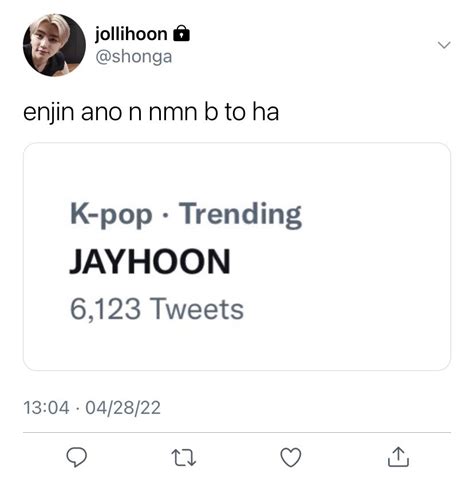
Task: Click the padlock icon beside jollihoon
Action: pyautogui.click(x=182, y=33)
